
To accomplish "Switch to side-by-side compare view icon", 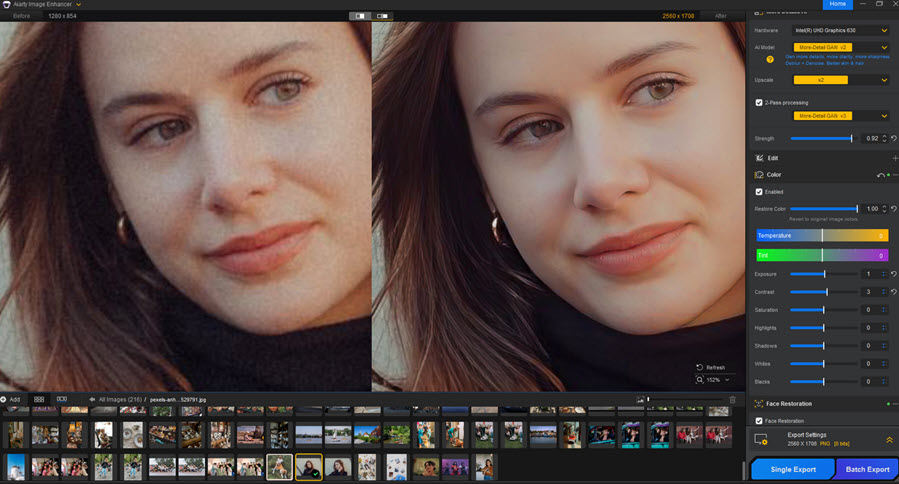I will [x=382, y=16].
